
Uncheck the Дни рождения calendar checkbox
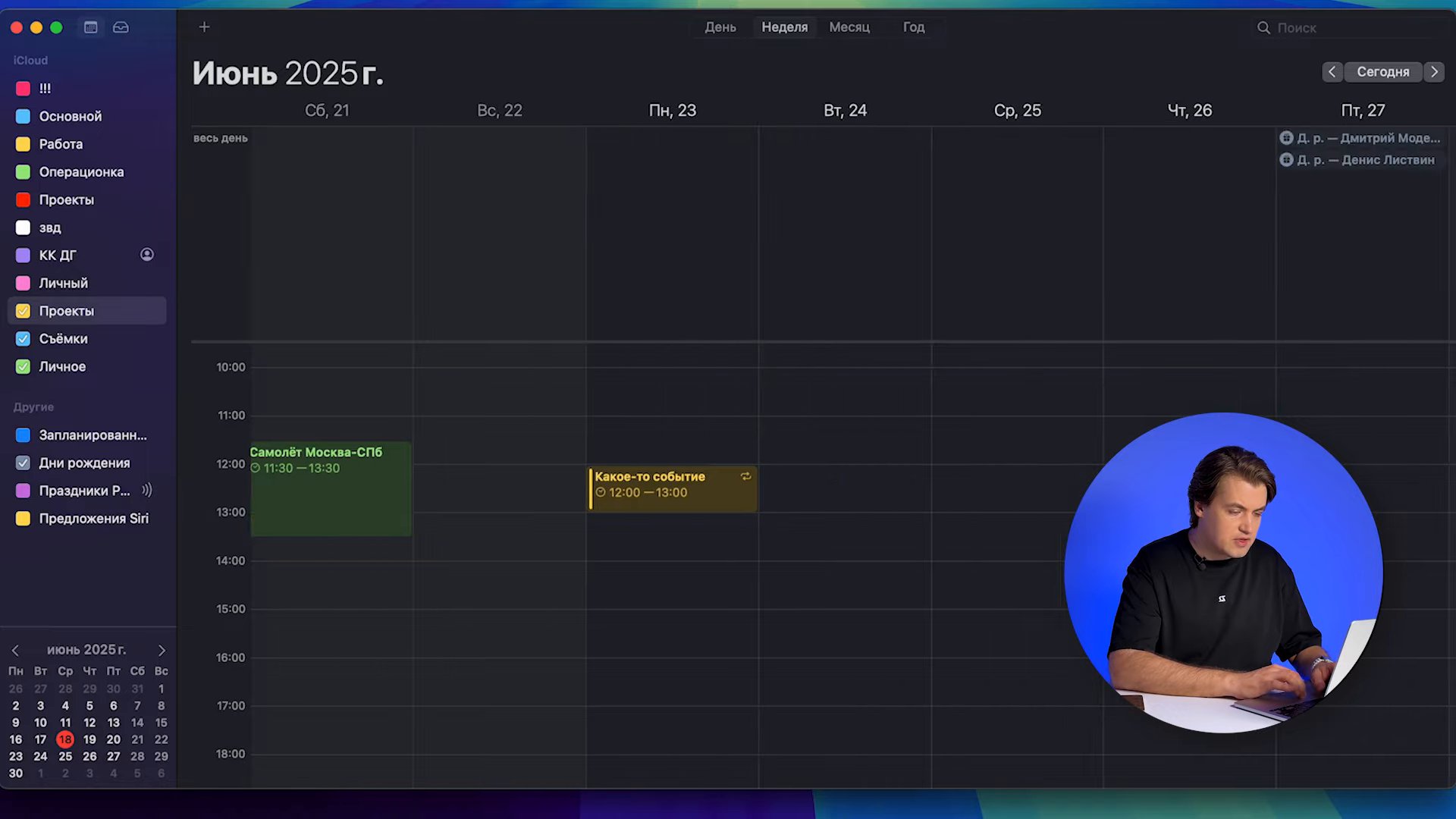24,463
